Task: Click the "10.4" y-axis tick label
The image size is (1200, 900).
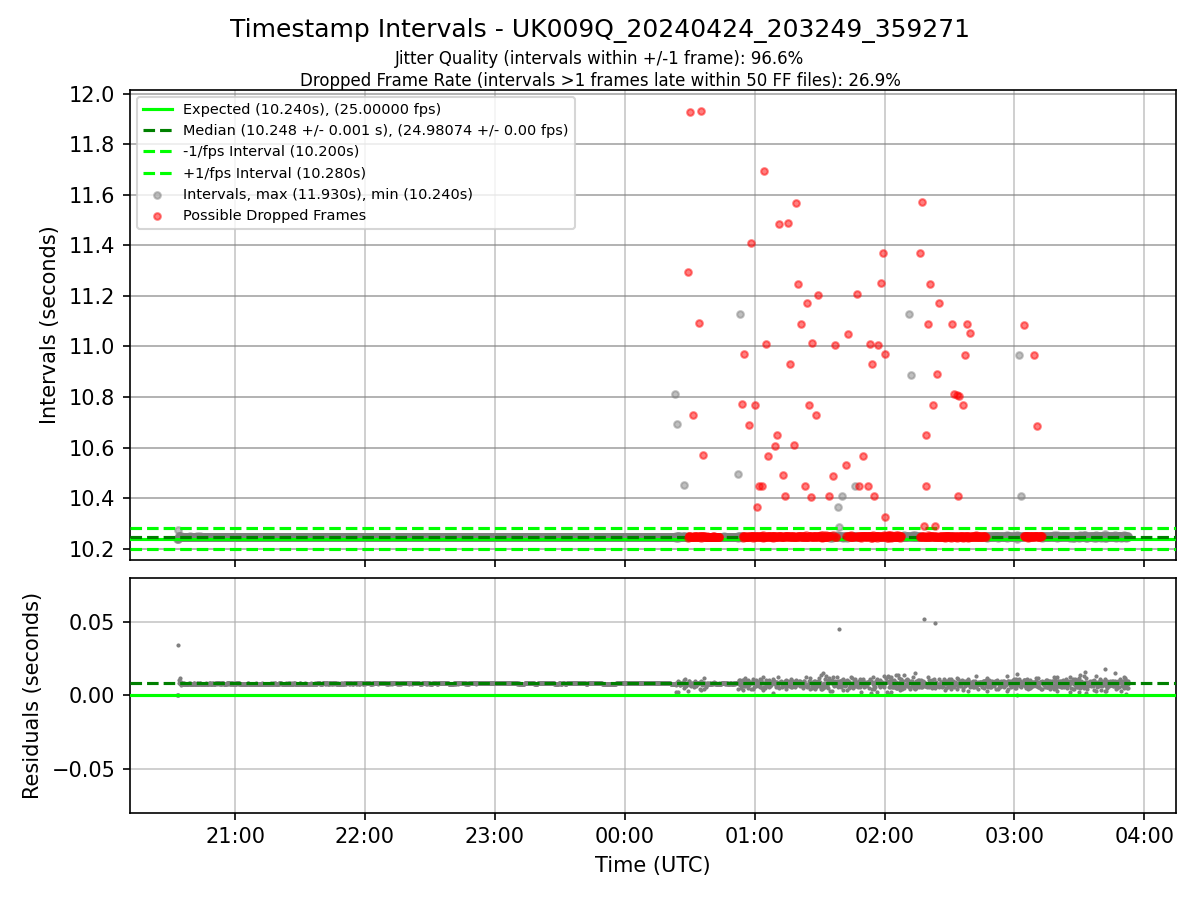Action: click(x=94, y=499)
